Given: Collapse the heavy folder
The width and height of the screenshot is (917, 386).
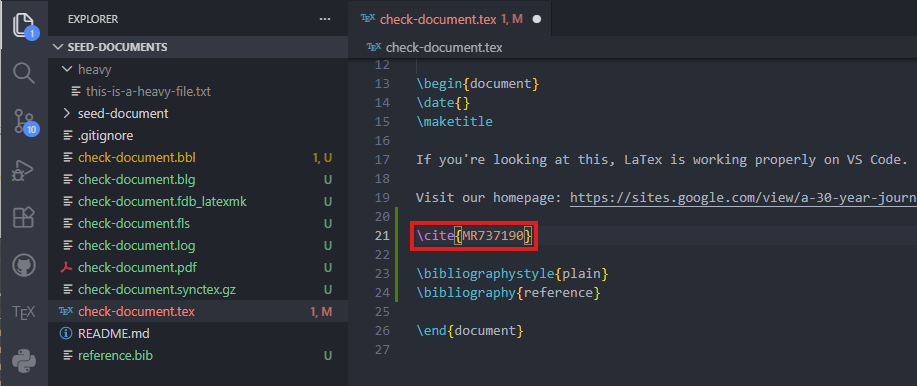Looking at the screenshot, I should [x=198, y=70].
